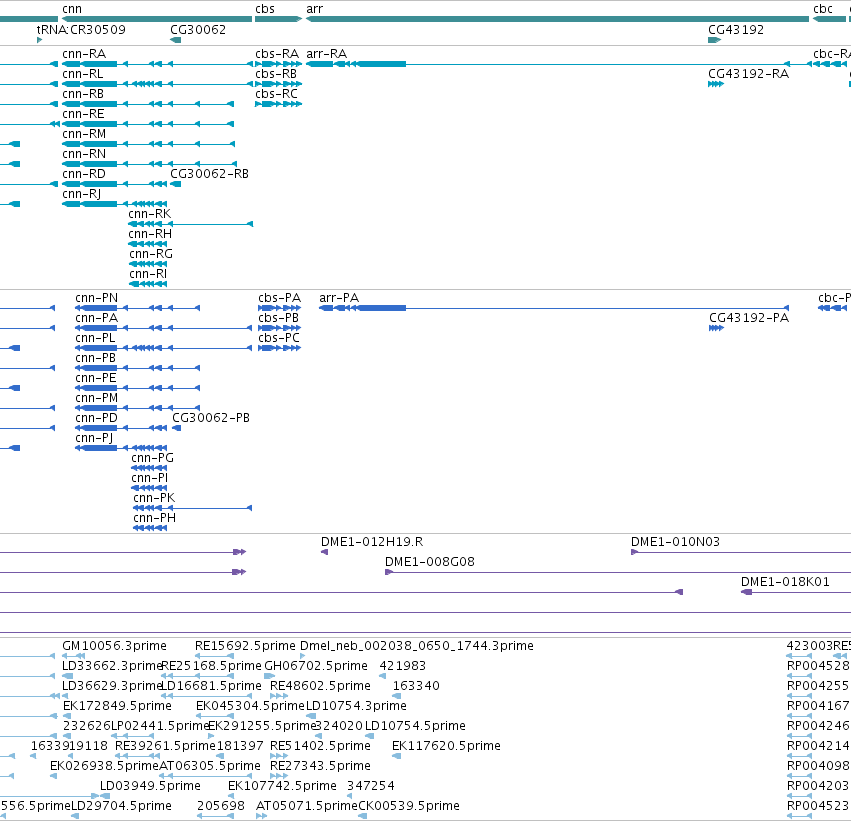This screenshot has height=821, width=851.
Task: Select transcript cnn-RE
Action: 83,114
